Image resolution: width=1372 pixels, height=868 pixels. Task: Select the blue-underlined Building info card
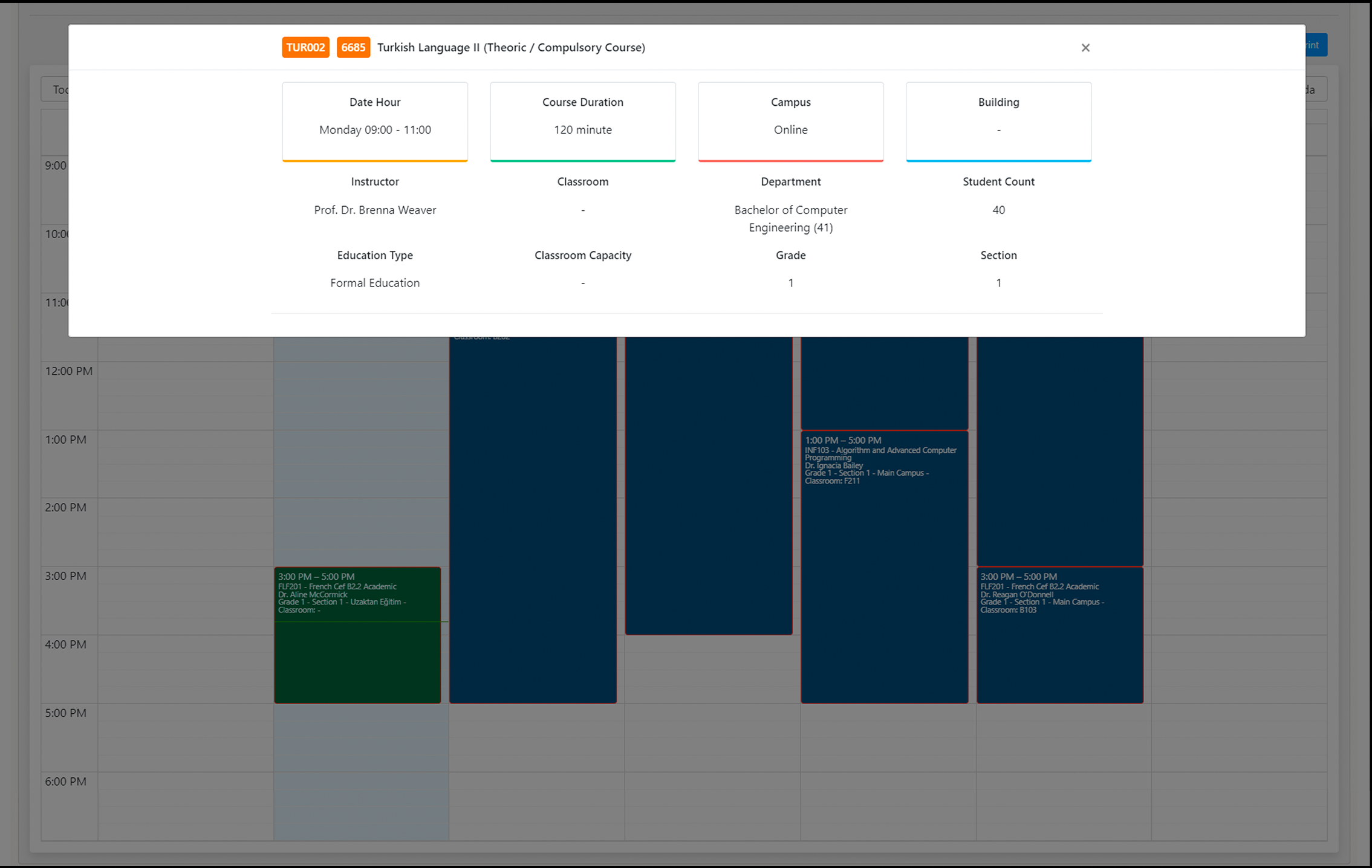(998, 121)
